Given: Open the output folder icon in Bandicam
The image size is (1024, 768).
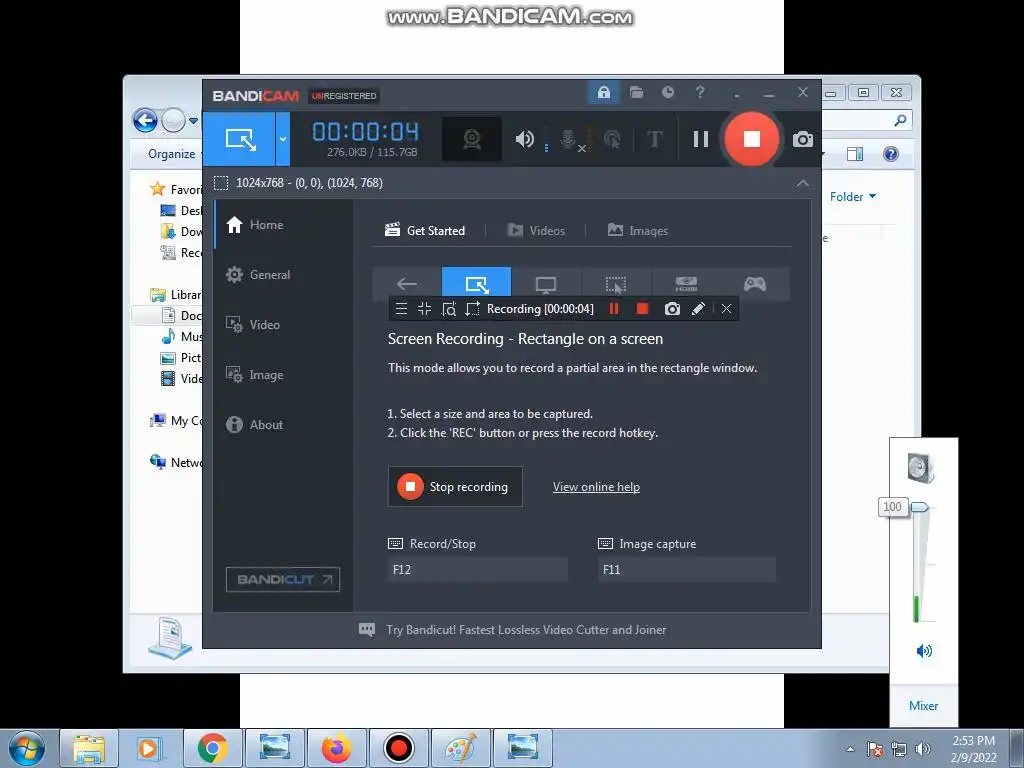Looking at the screenshot, I should coord(636,92).
